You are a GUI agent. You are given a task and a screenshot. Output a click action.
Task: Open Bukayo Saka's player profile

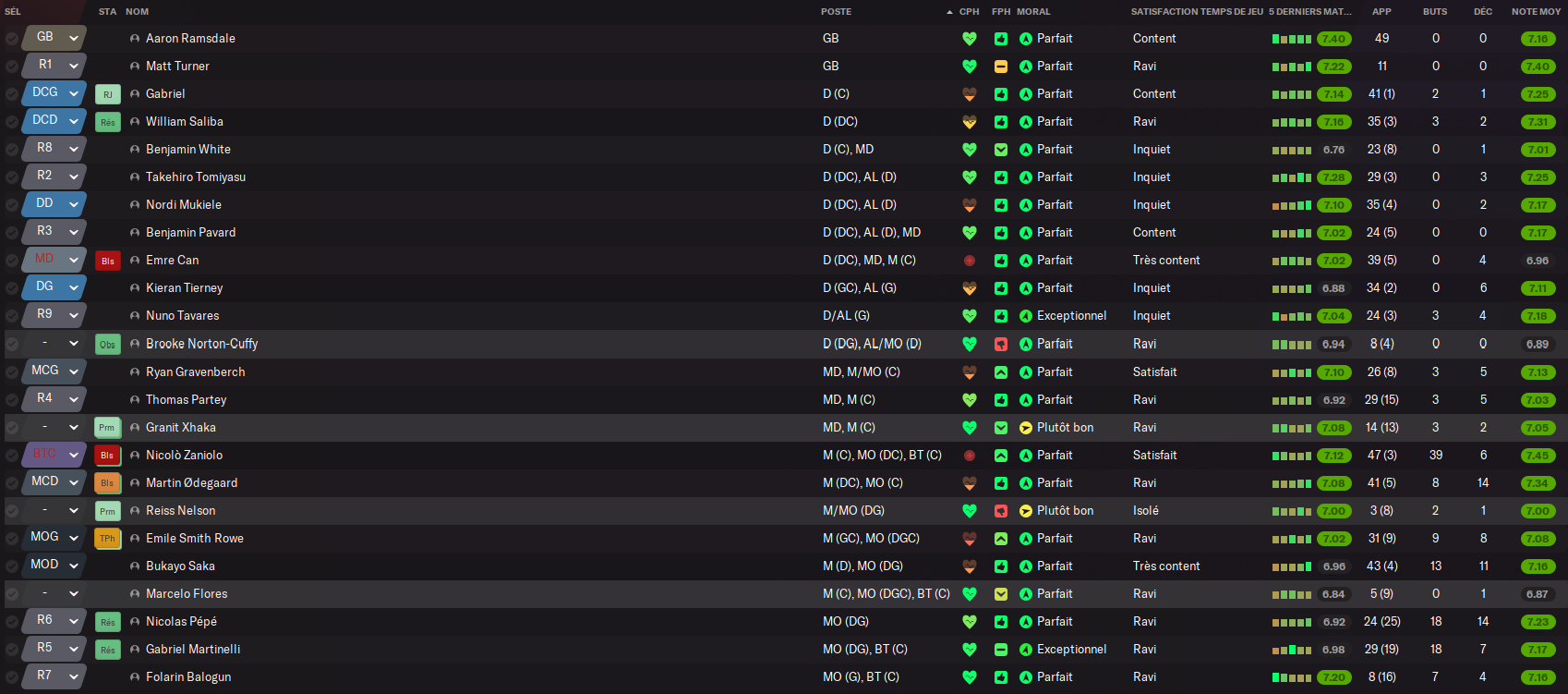point(180,566)
